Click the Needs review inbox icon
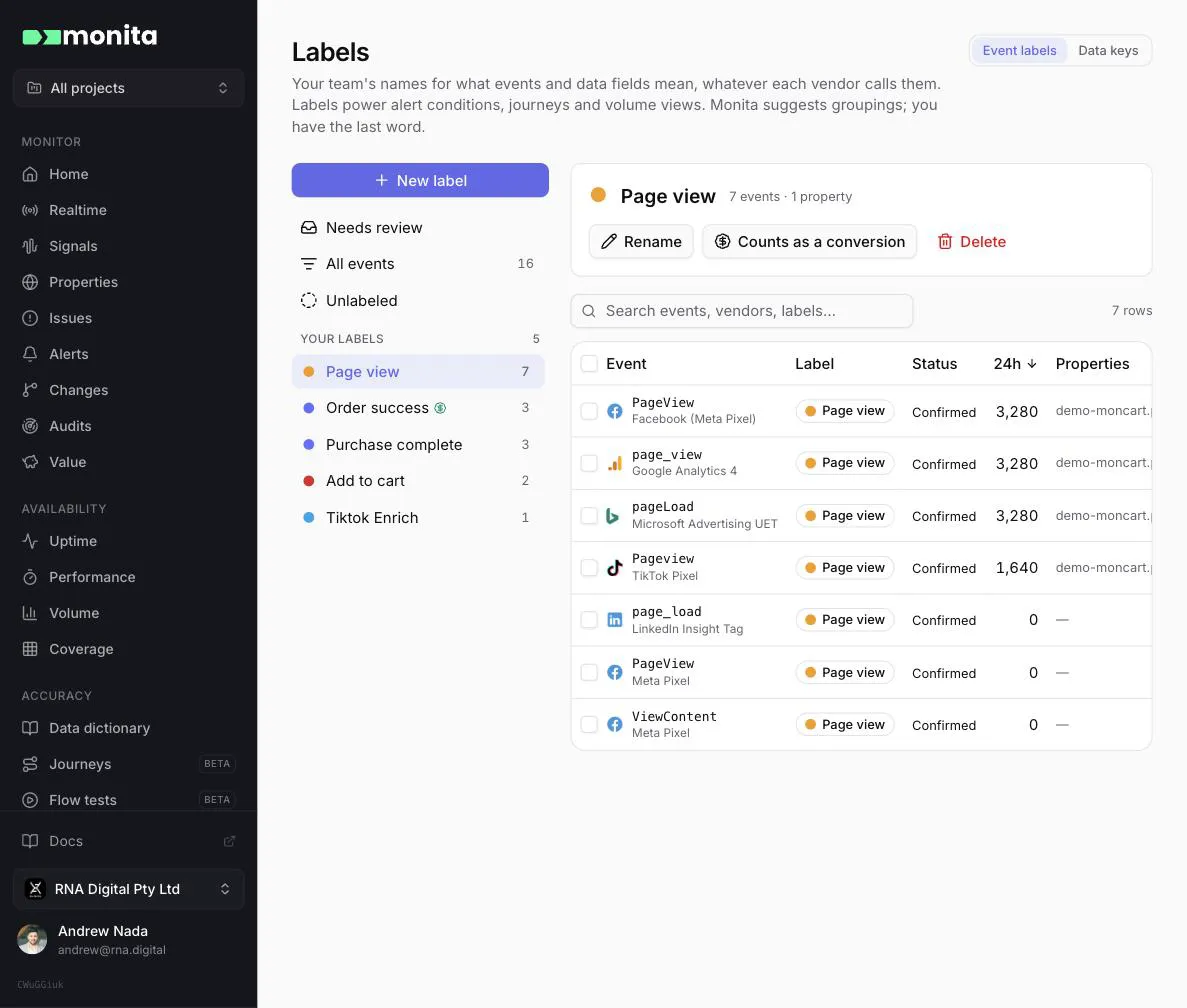1187x1008 pixels. click(x=309, y=228)
